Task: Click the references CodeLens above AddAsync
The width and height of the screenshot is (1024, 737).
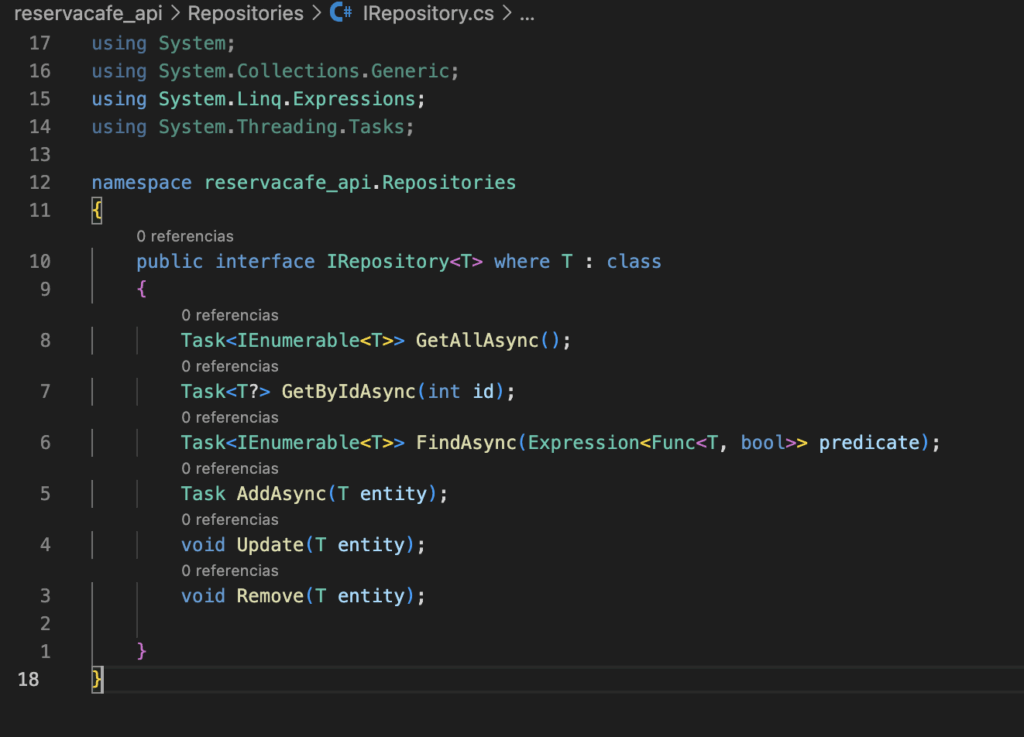Action: pyautogui.click(x=230, y=469)
